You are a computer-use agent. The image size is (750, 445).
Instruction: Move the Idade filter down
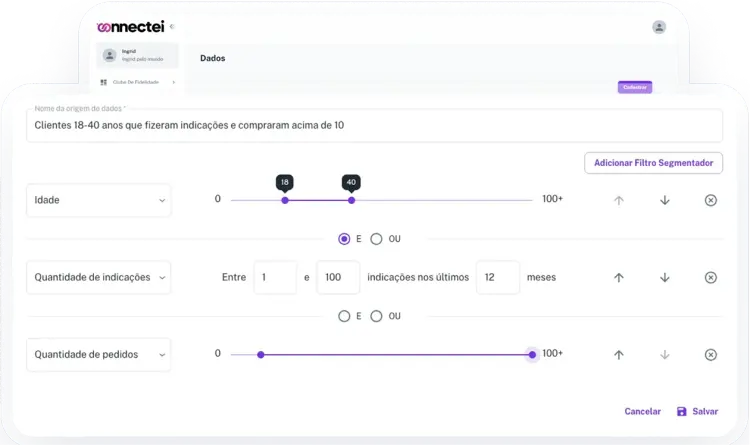664,200
